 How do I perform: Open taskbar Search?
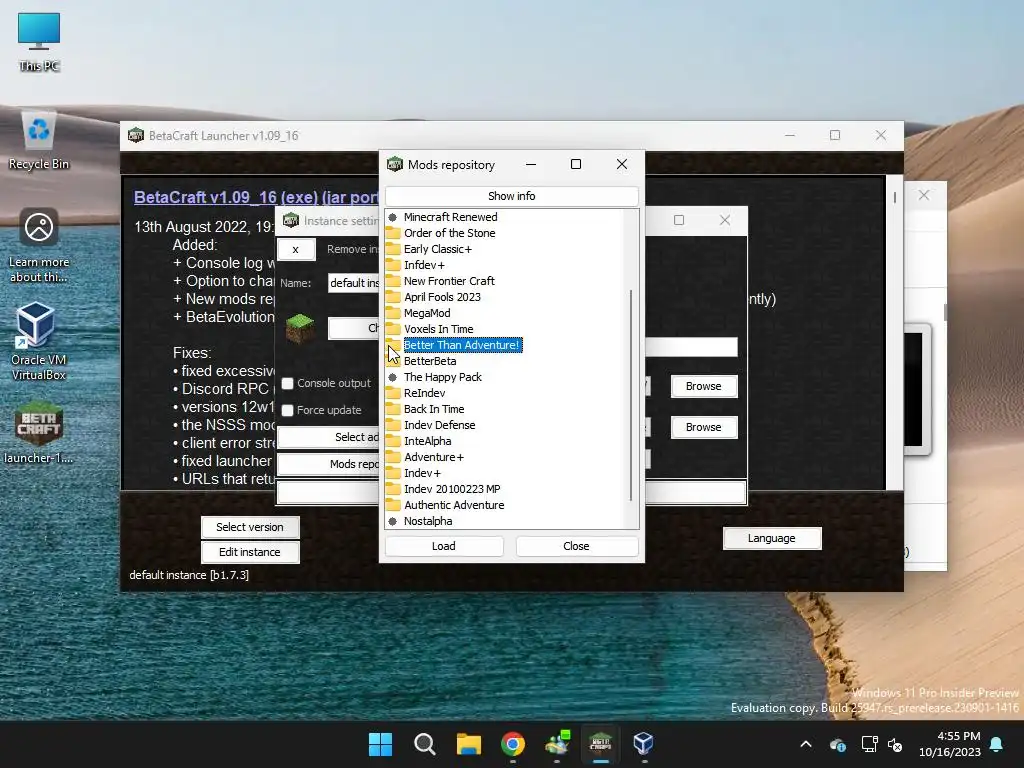pos(424,744)
